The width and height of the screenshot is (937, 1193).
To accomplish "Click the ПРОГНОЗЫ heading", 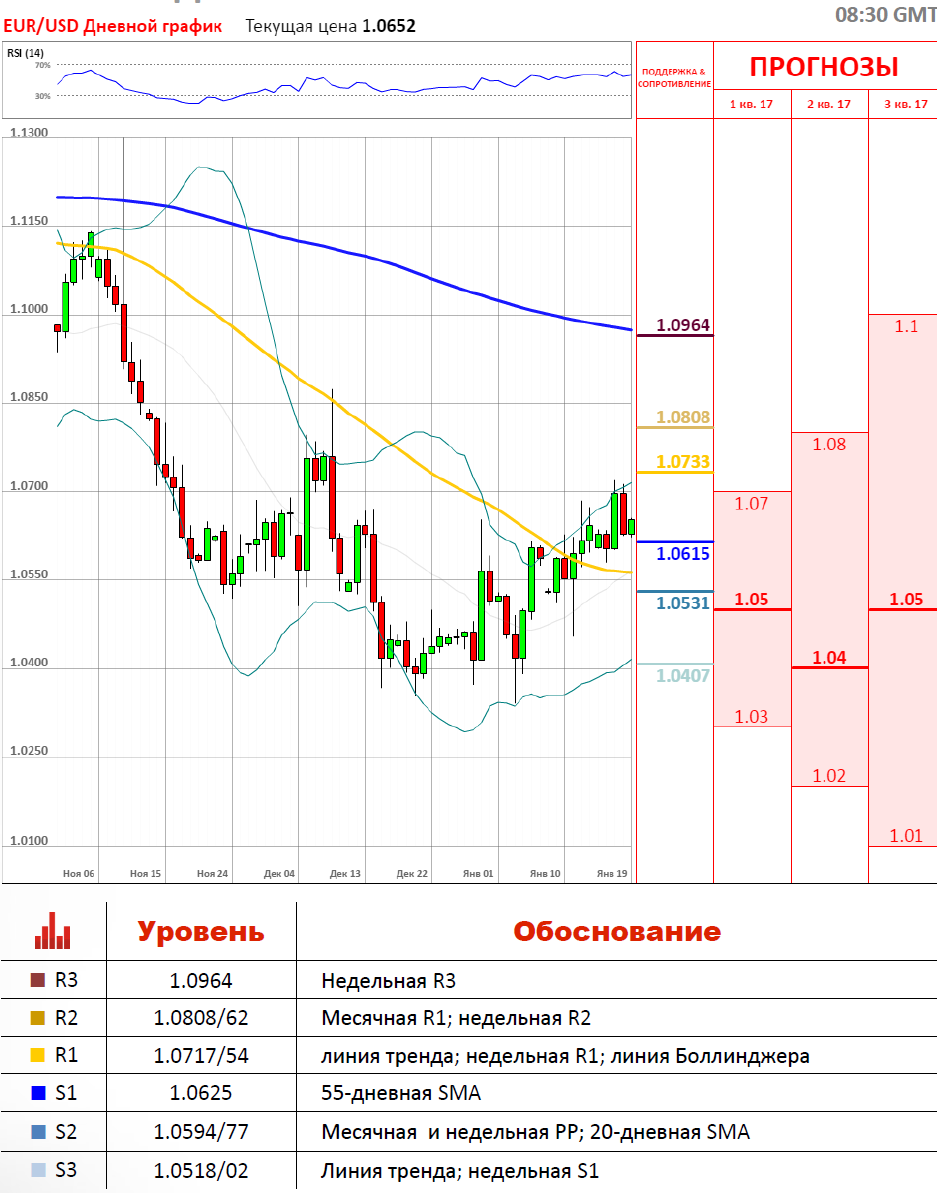I will tap(824, 67).
